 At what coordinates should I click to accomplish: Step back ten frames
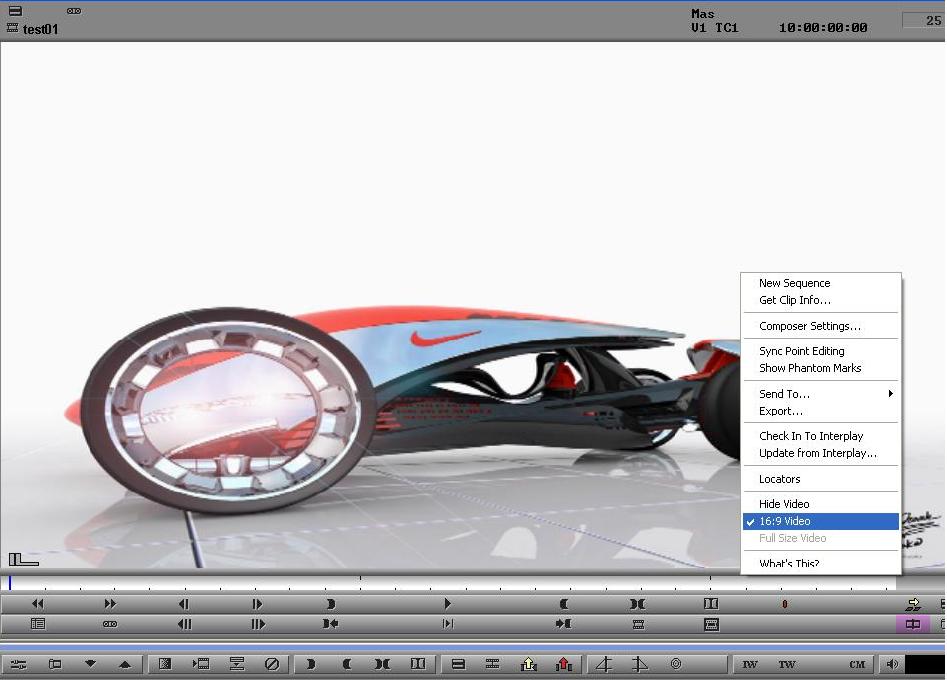tap(184, 623)
